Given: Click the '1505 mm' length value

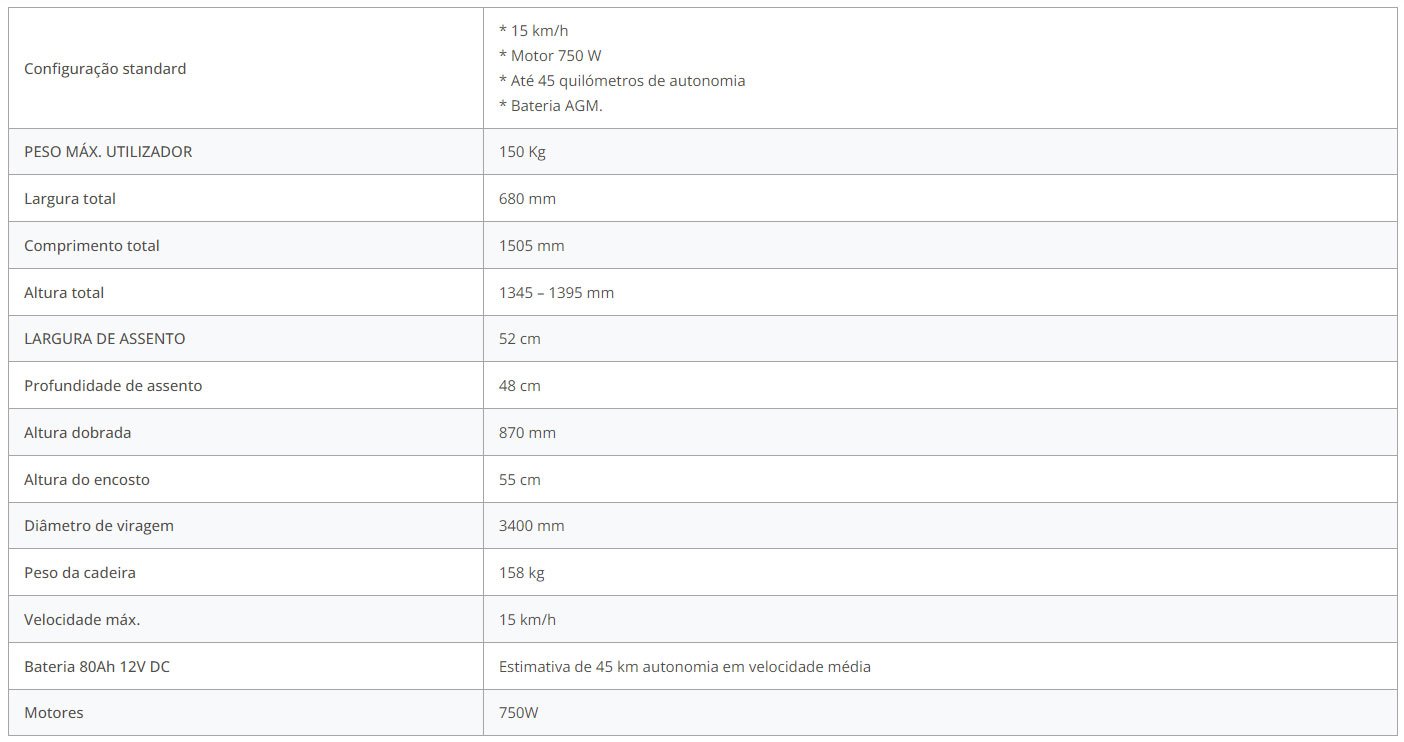Looking at the screenshot, I should coord(531,246).
